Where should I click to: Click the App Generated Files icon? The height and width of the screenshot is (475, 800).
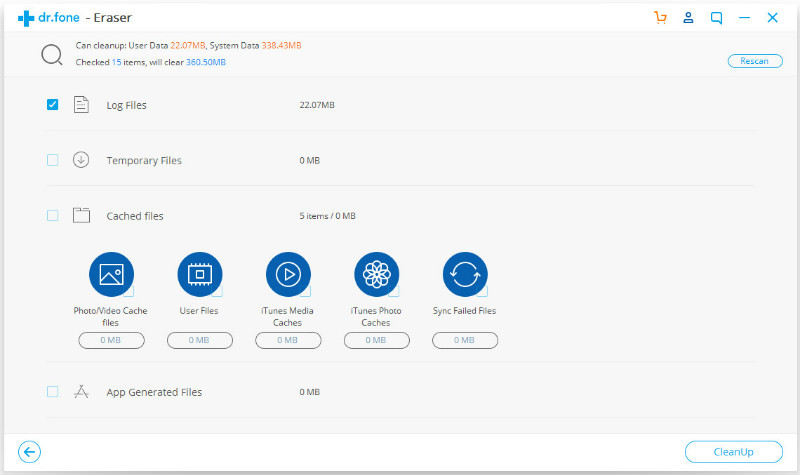tap(81, 391)
